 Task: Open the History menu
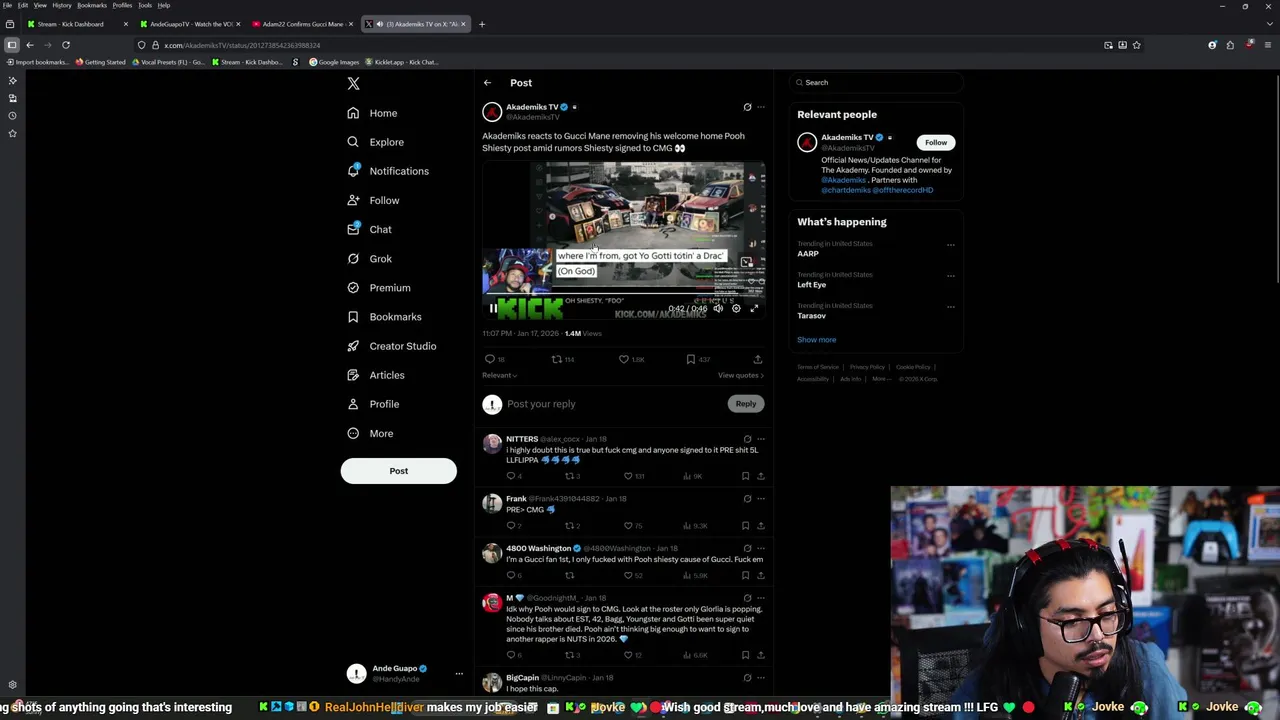pos(62,5)
